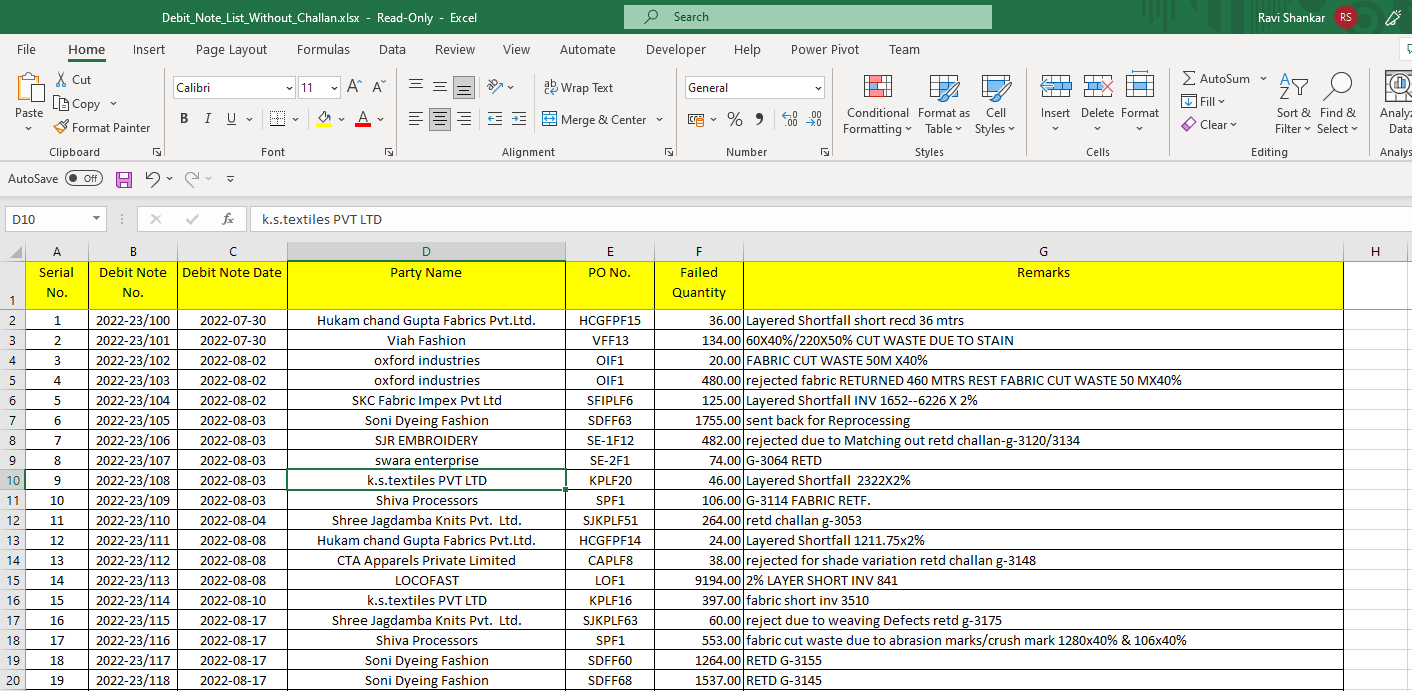Switch to the Insert tab

[x=149, y=49]
